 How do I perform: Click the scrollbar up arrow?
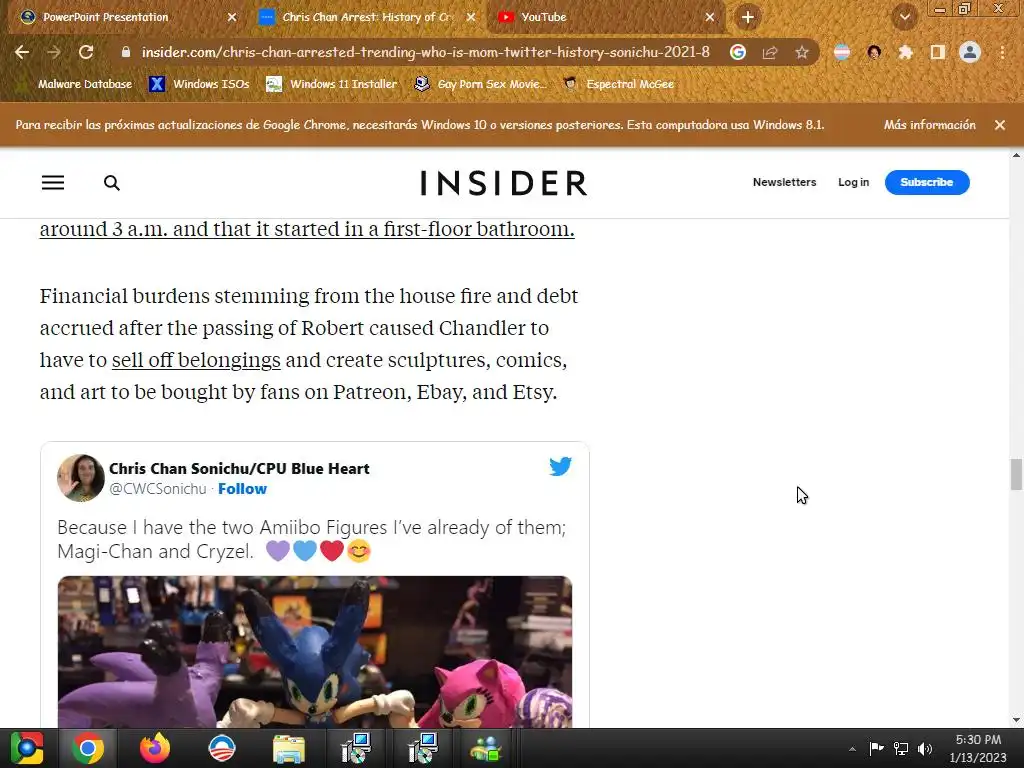1016,155
